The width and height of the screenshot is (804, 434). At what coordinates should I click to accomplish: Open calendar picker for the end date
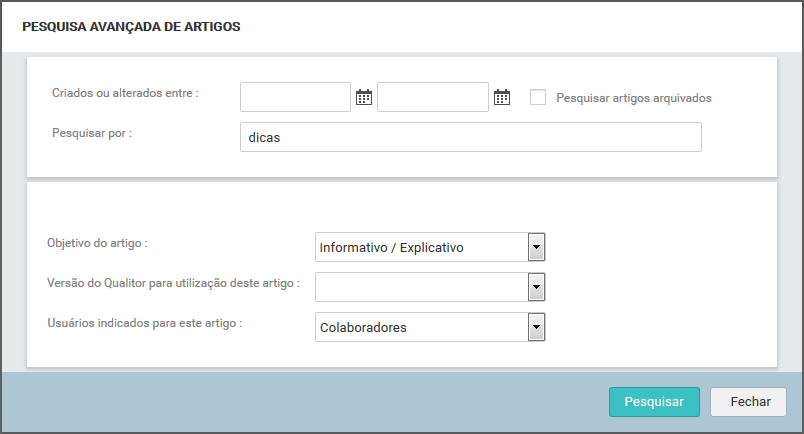pyautogui.click(x=501, y=97)
